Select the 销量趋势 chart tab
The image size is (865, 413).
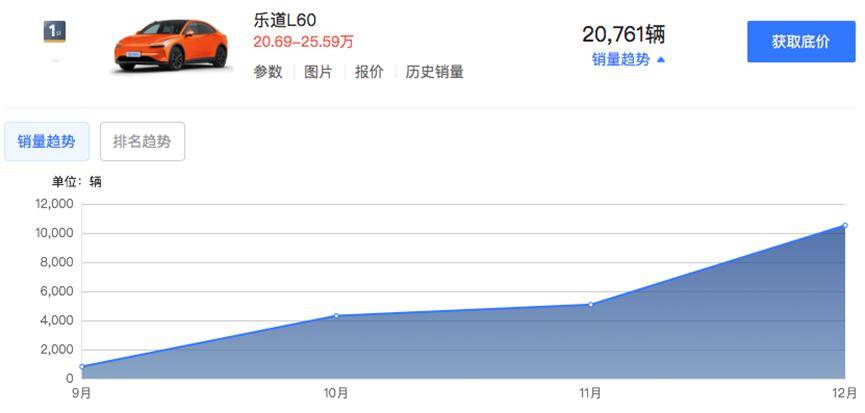click(46, 142)
